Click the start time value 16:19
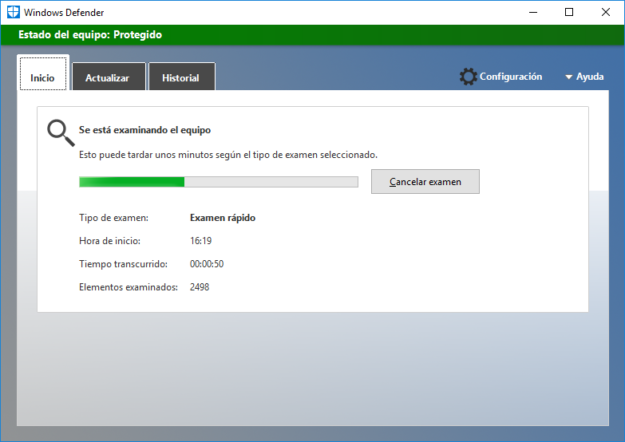The height and width of the screenshot is (442, 625). 200,241
